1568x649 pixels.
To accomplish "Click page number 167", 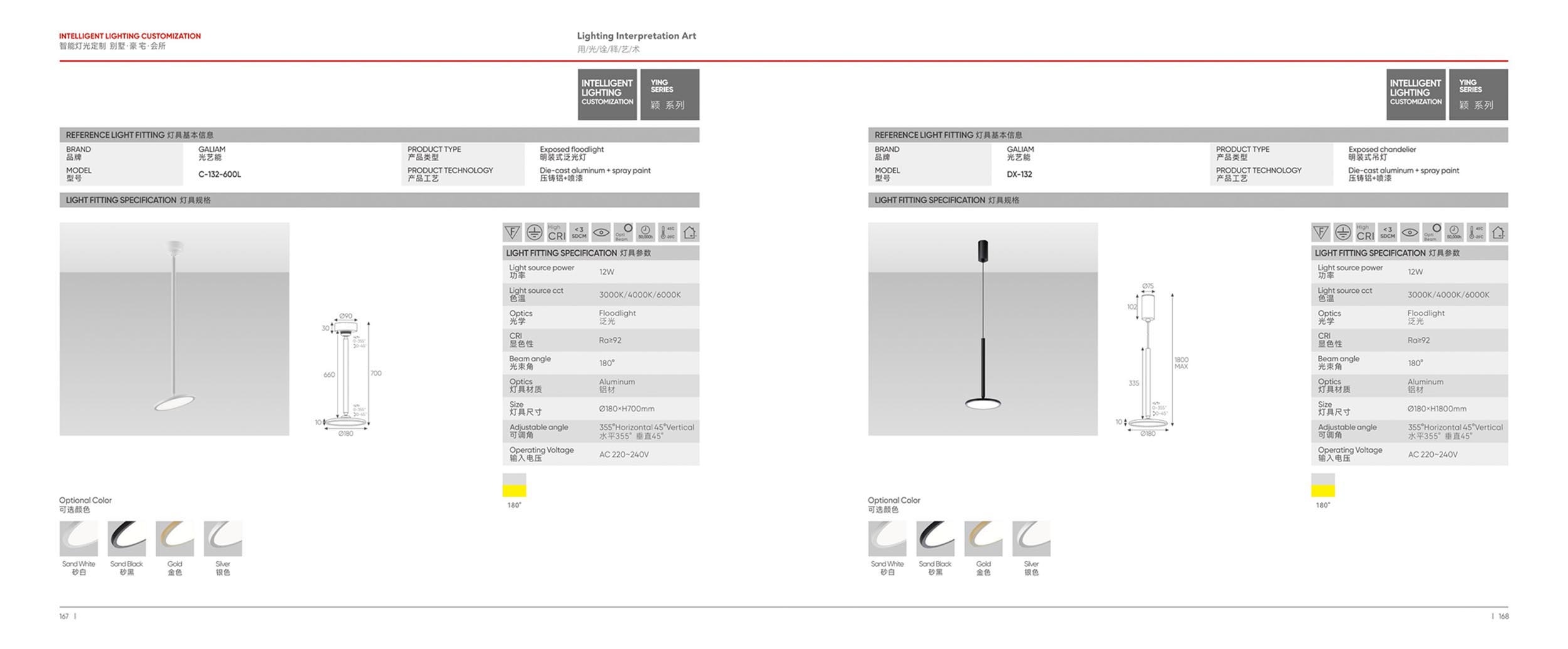I will click(x=64, y=616).
